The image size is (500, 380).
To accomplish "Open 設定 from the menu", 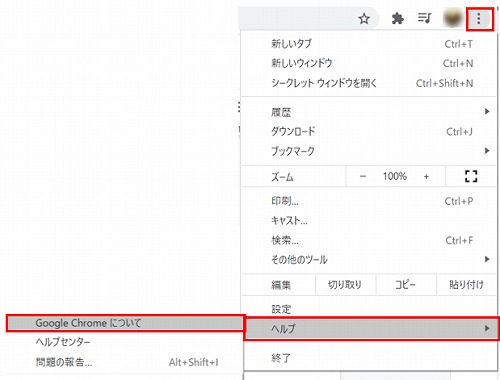I will point(369,309).
